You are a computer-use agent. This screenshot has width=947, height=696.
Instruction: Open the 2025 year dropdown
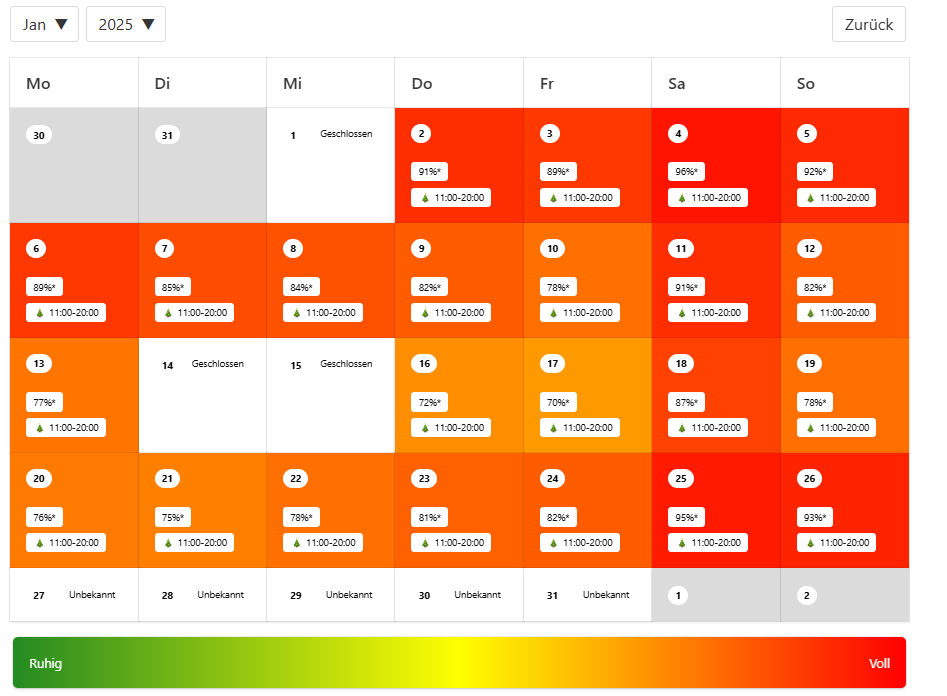pos(126,24)
